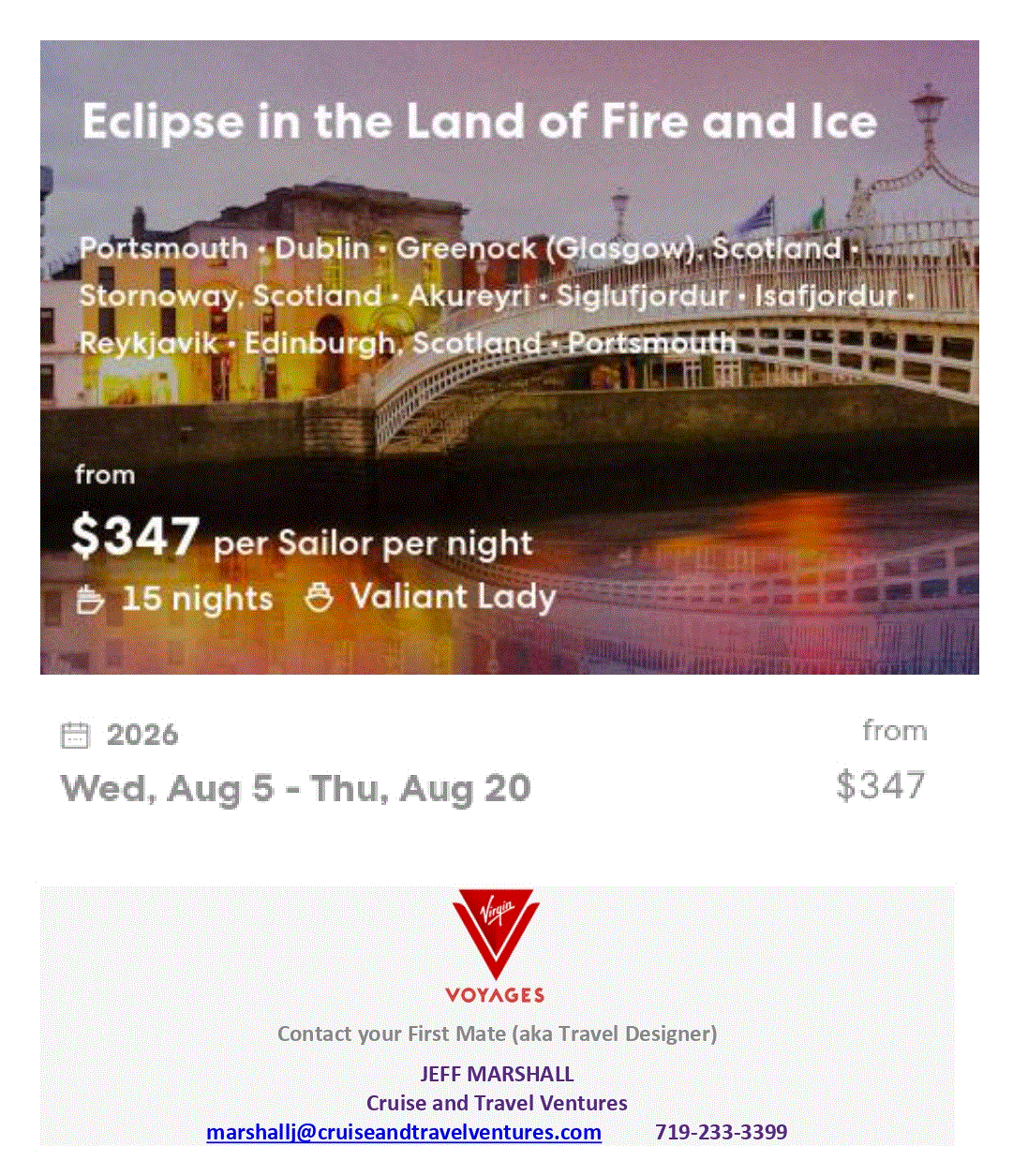The image size is (1013, 1176).
Task: Click the Greenock (Glasgow), Scotland port name
Action: click(x=618, y=248)
